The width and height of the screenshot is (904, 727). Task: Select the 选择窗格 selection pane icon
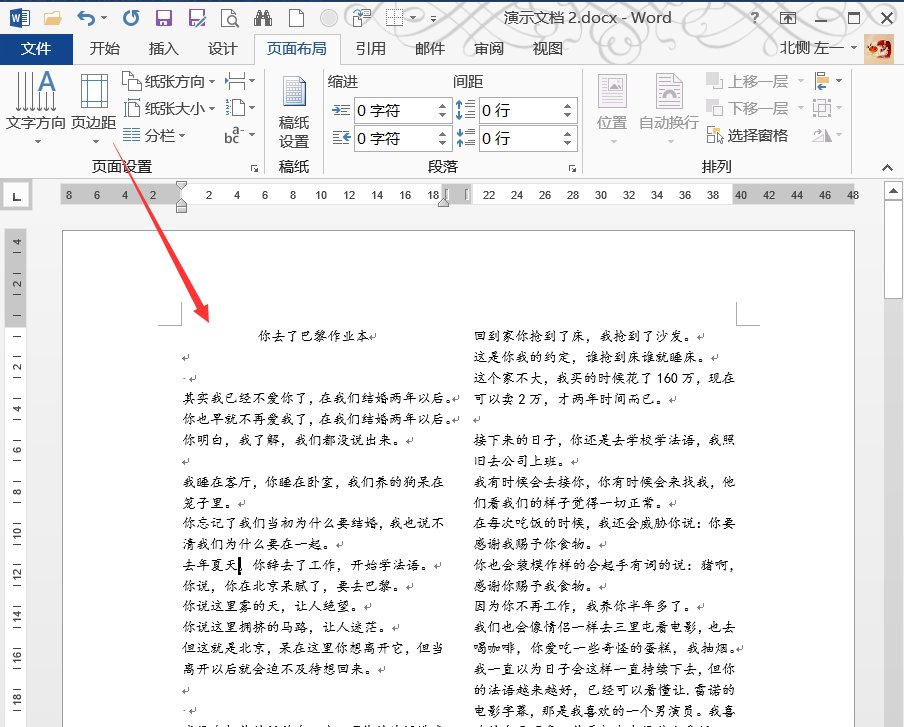pyautogui.click(x=748, y=135)
